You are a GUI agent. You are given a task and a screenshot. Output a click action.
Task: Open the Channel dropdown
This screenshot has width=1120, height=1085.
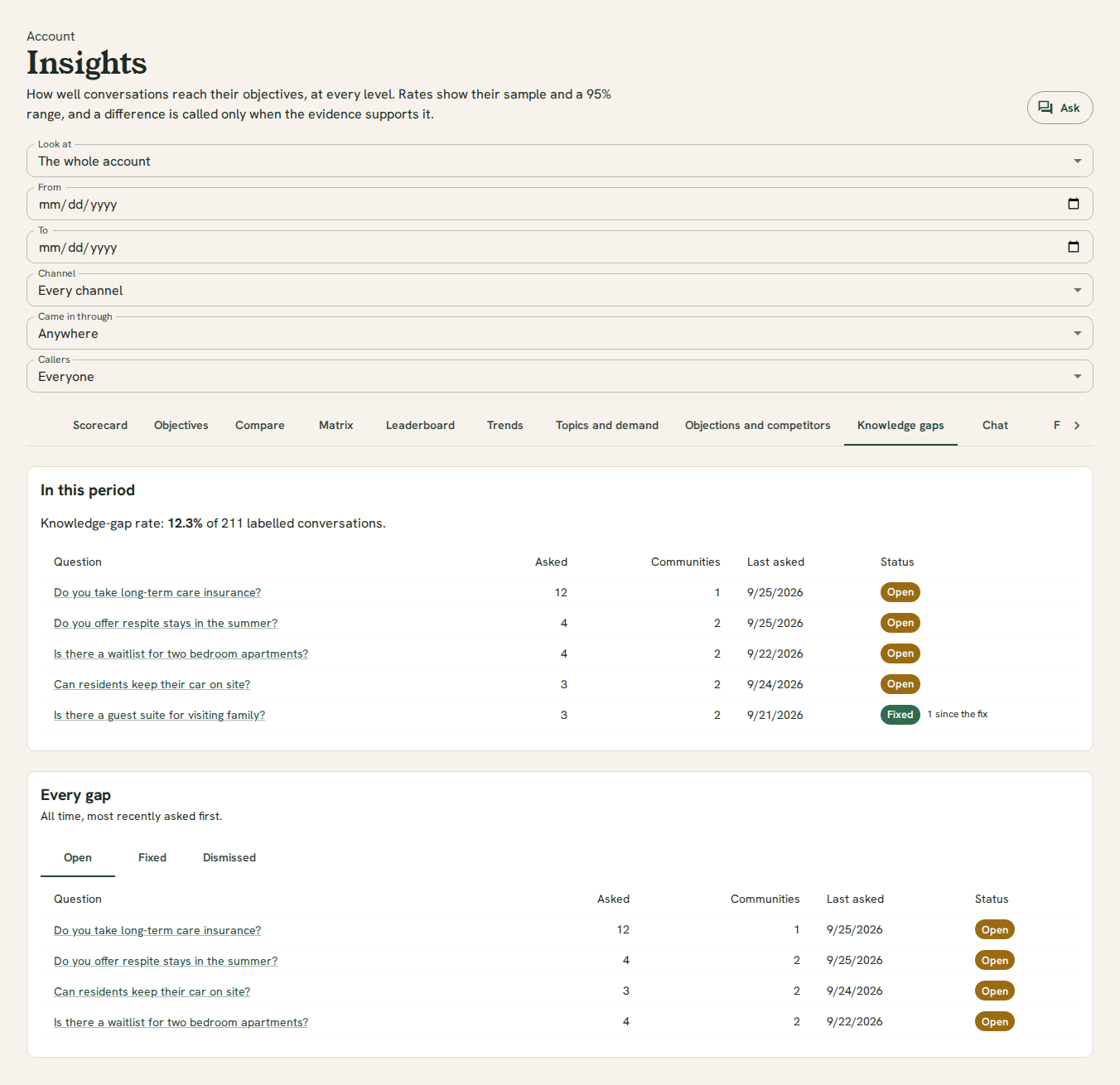point(560,290)
